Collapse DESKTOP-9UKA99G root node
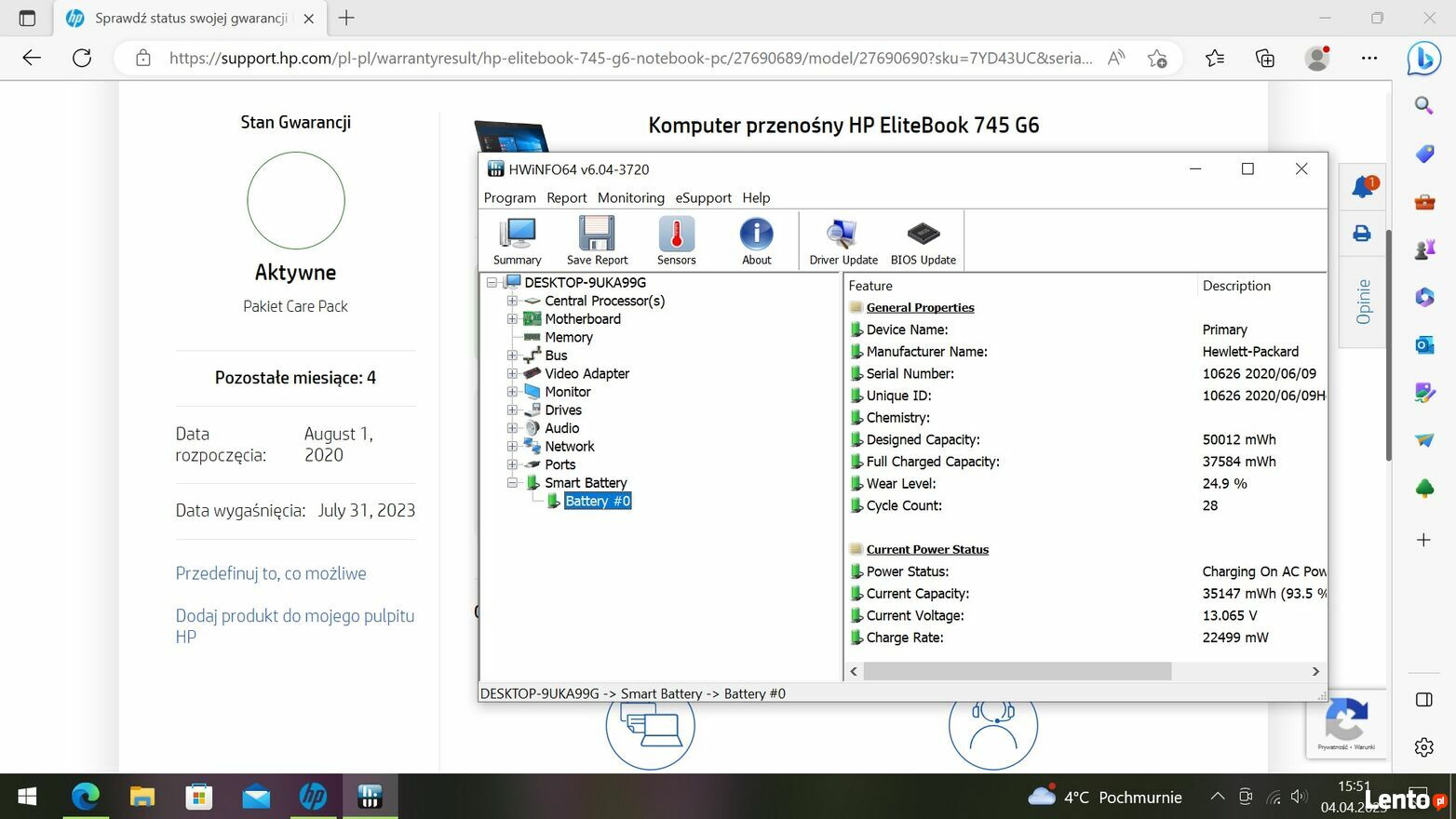1456x819 pixels. coord(492,282)
